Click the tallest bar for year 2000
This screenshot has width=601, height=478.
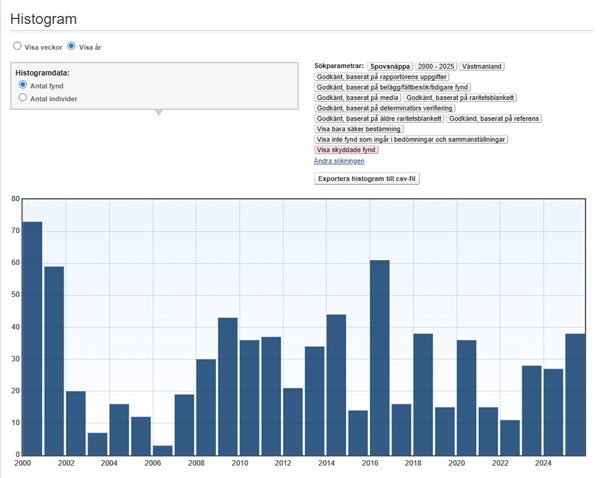click(32, 338)
